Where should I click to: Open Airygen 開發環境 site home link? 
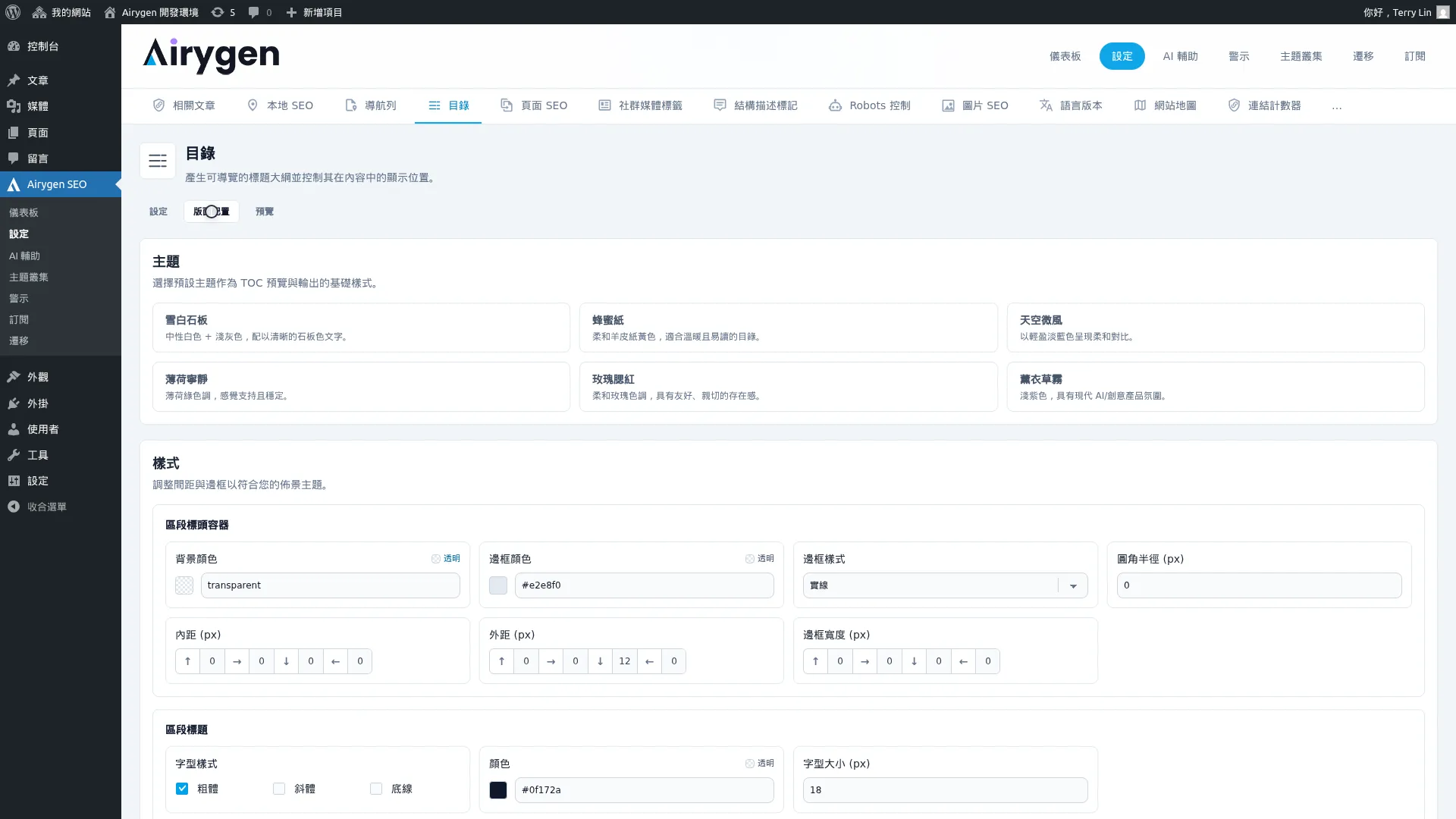coord(151,12)
